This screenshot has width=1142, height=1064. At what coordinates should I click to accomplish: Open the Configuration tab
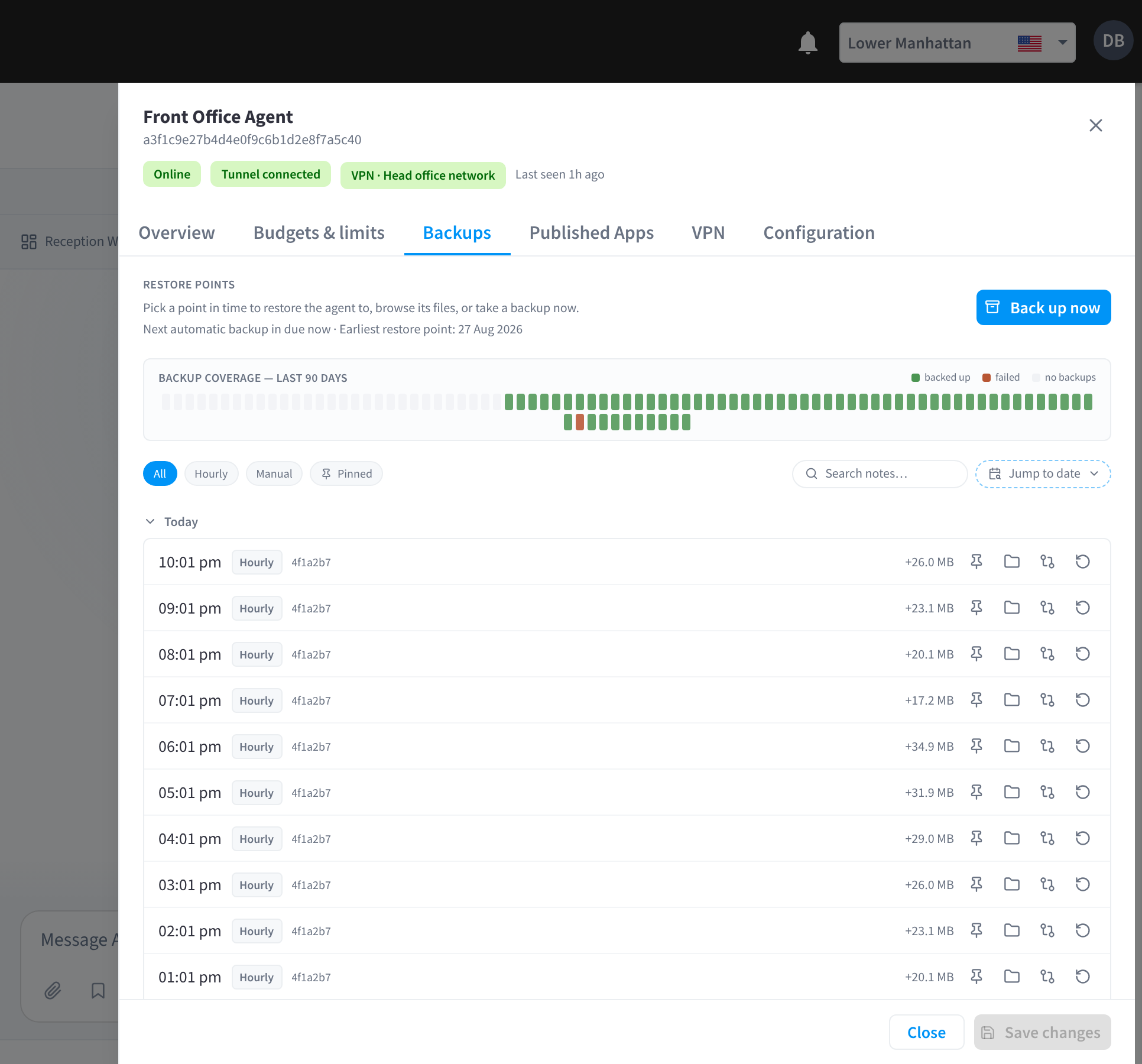(x=819, y=233)
